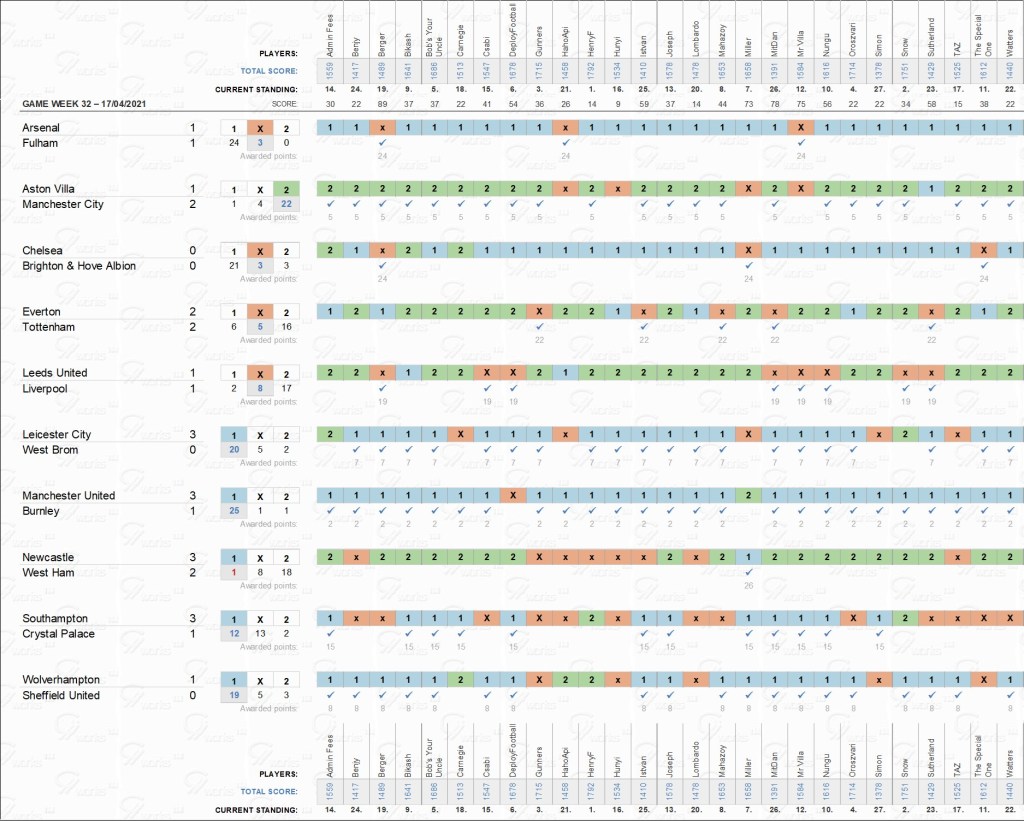Select the green 2 result box for Aston Villa-Manchester City
Image resolution: width=1024 pixels, height=821 pixels.
point(286,189)
